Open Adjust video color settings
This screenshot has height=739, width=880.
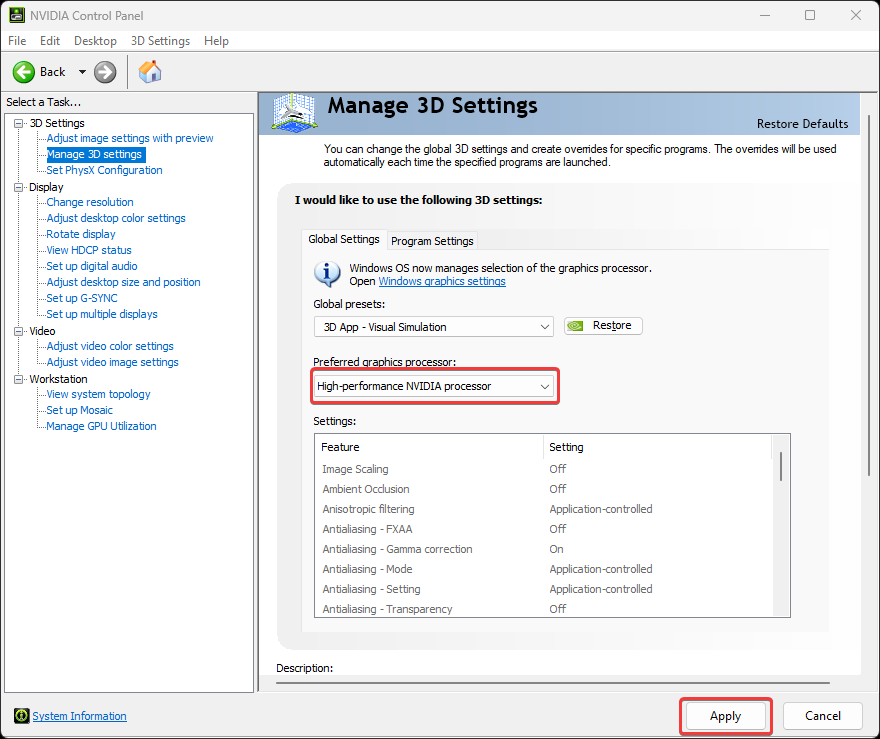tap(110, 346)
